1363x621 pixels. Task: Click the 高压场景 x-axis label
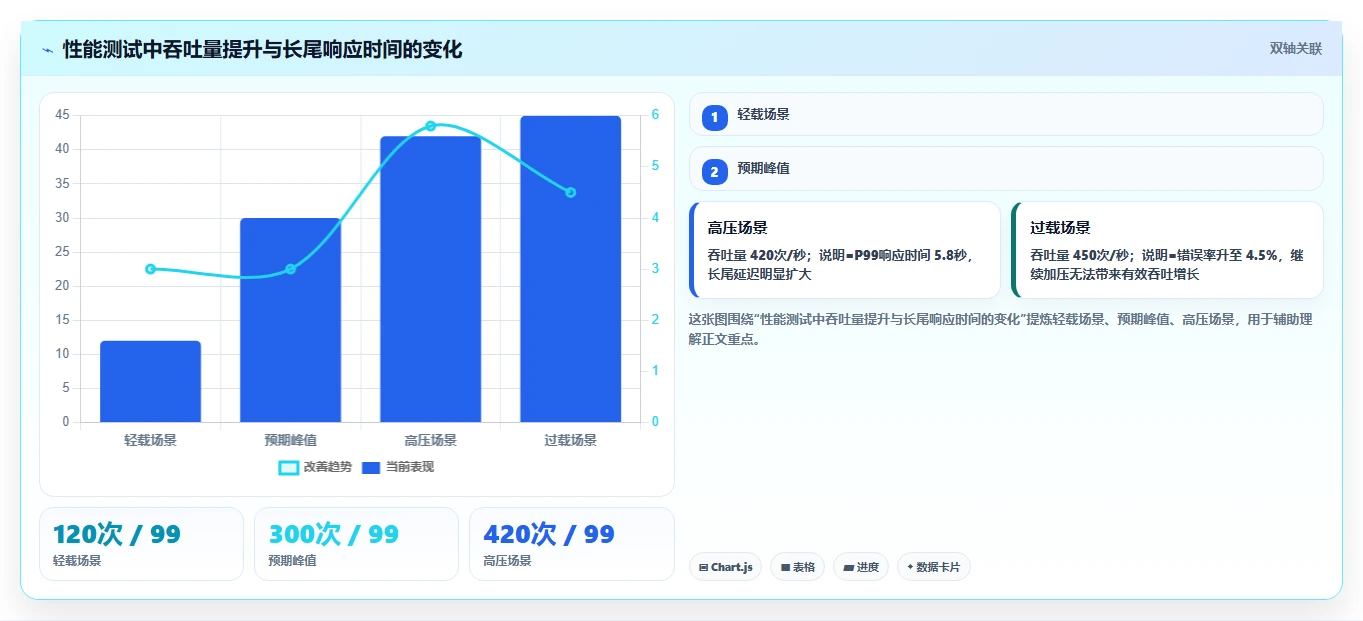pyautogui.click(x=430, y=440)
